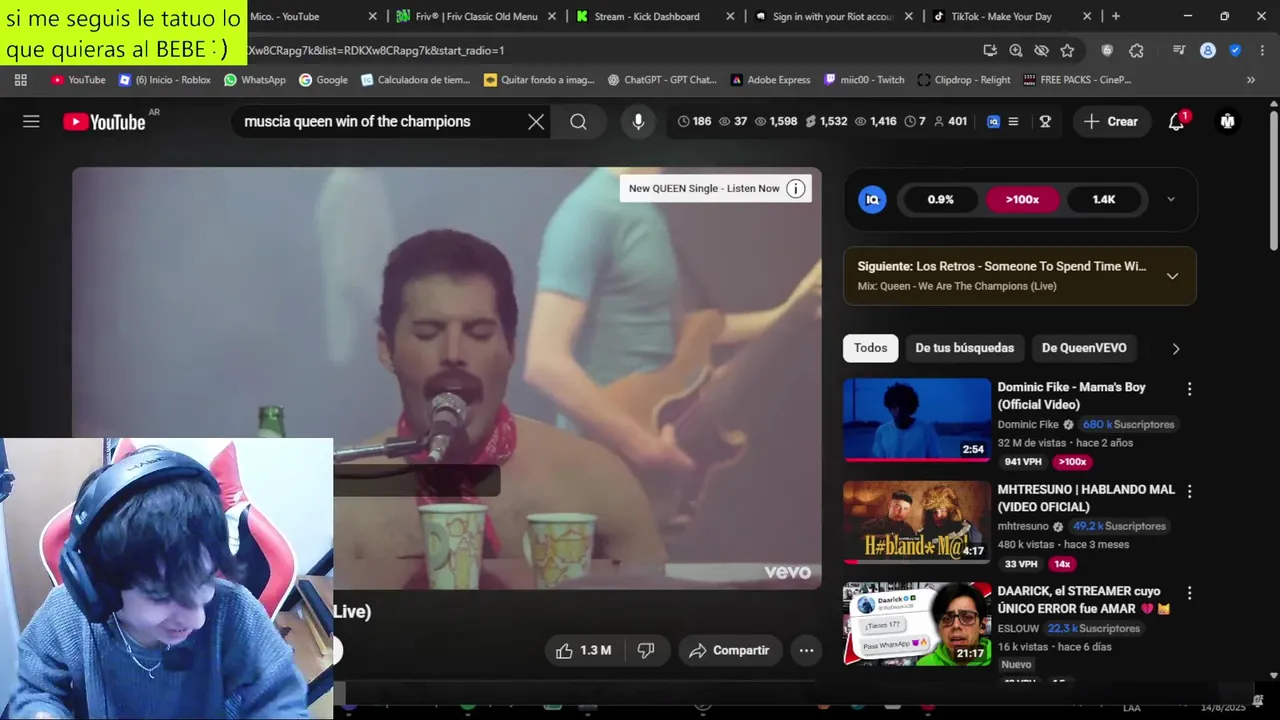Clear the search box with the X
The height and width of the screenshot is (720, 1280).
pyautogui.click(x=536, y=122)
